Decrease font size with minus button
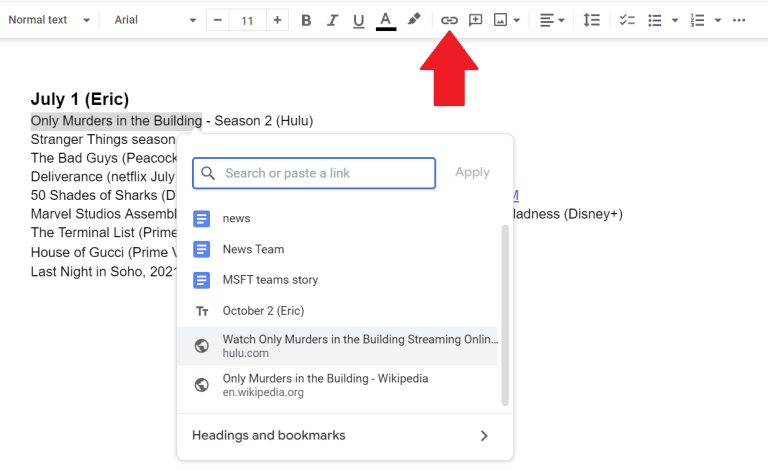Image resolution: width=768 pixels, height=470 pixels. pyautogui.click(x=218, y=20)
